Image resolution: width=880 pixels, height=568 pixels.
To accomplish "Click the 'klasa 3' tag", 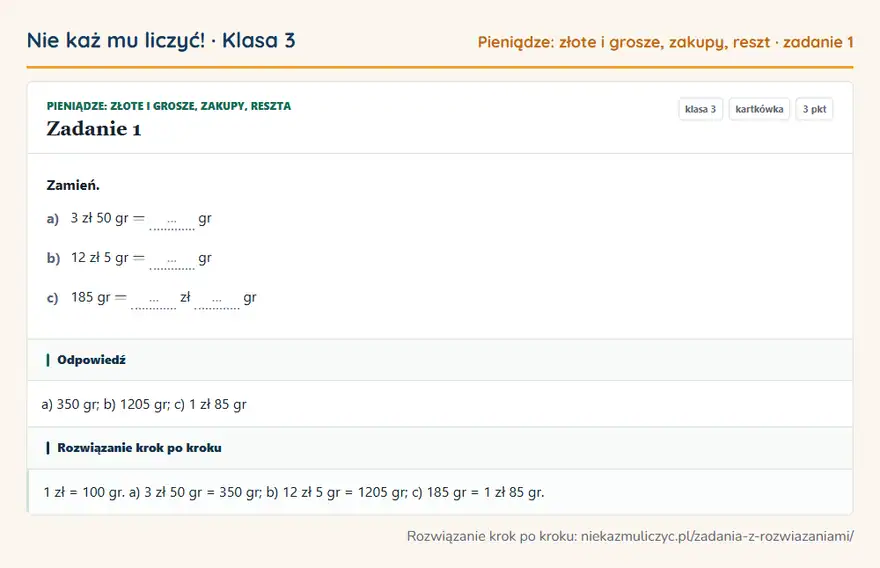I will 700,109.
